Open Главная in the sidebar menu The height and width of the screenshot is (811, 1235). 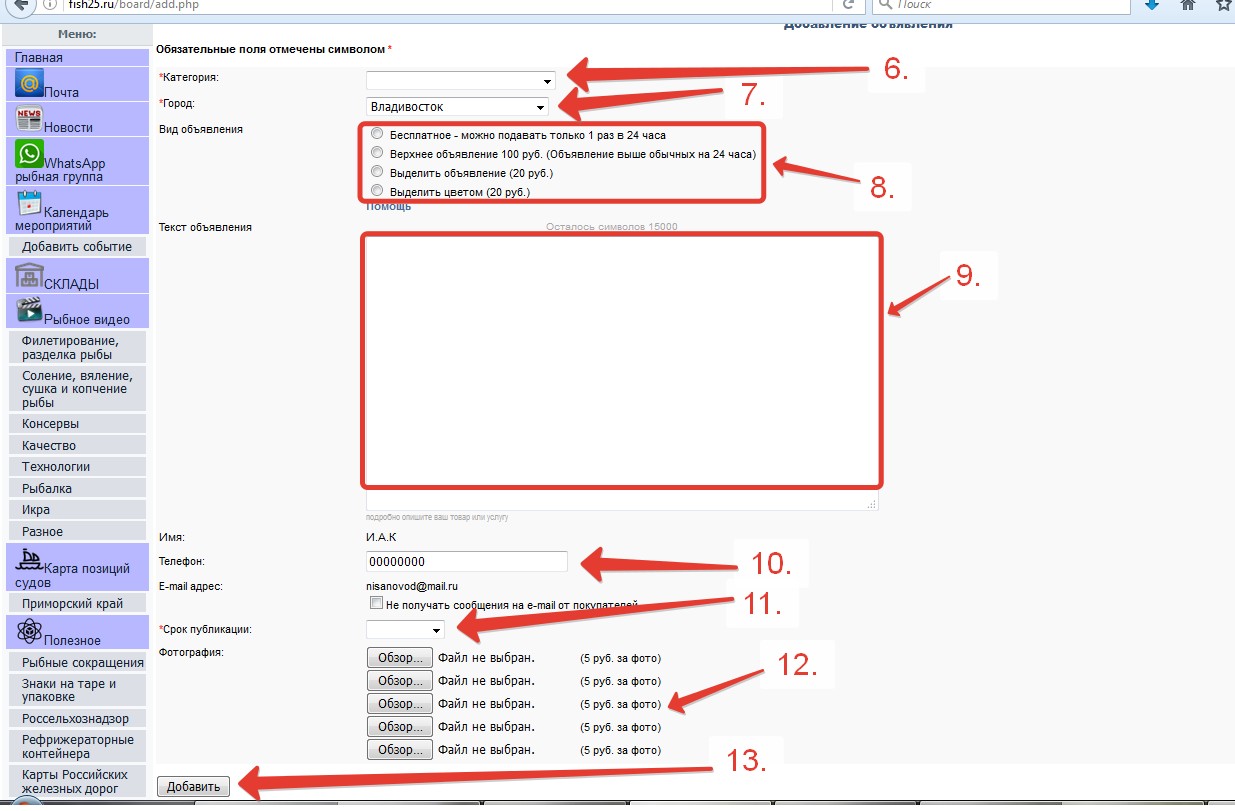(x=39, y=57)
